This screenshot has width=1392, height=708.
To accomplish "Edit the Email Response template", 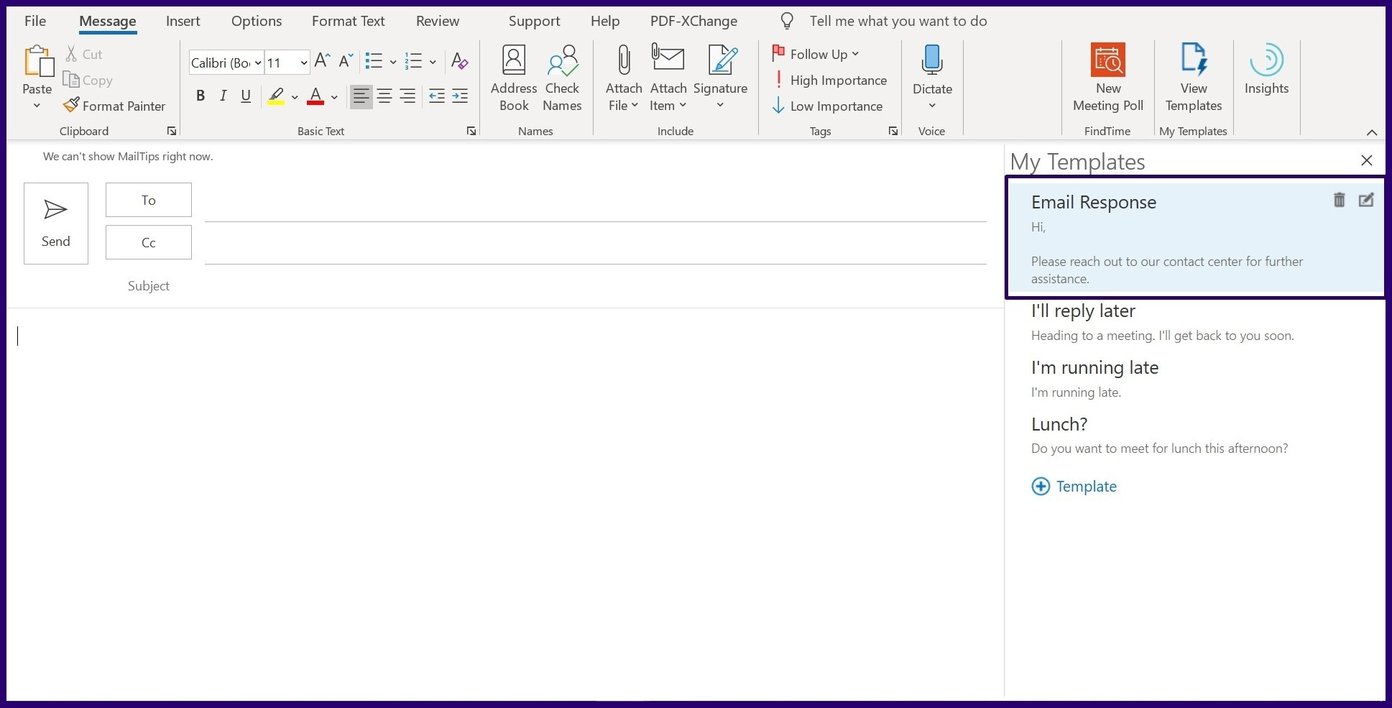I will pyautogui.click(x=1366, y=200).
